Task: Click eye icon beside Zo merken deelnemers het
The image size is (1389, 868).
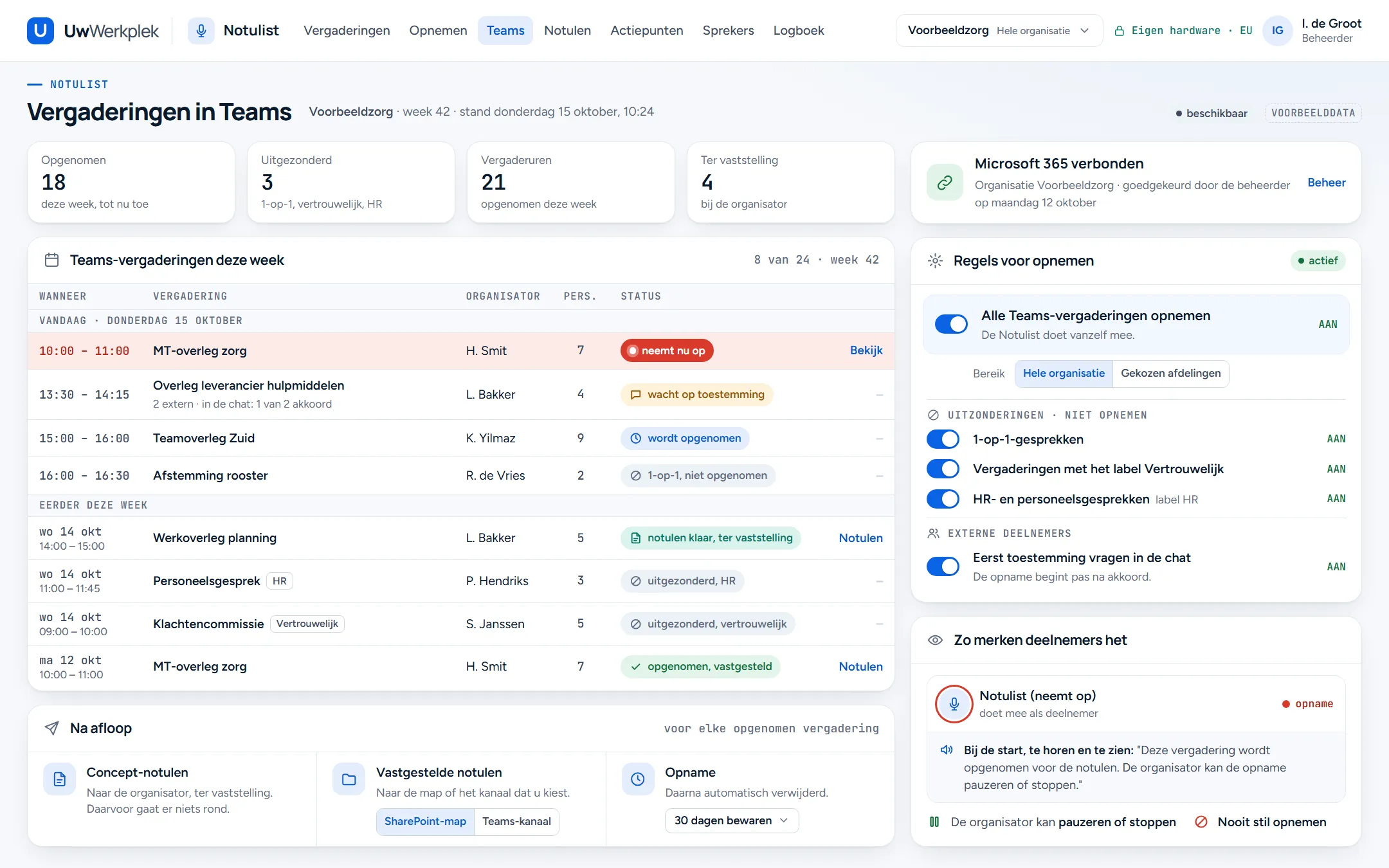Action: 935,640
